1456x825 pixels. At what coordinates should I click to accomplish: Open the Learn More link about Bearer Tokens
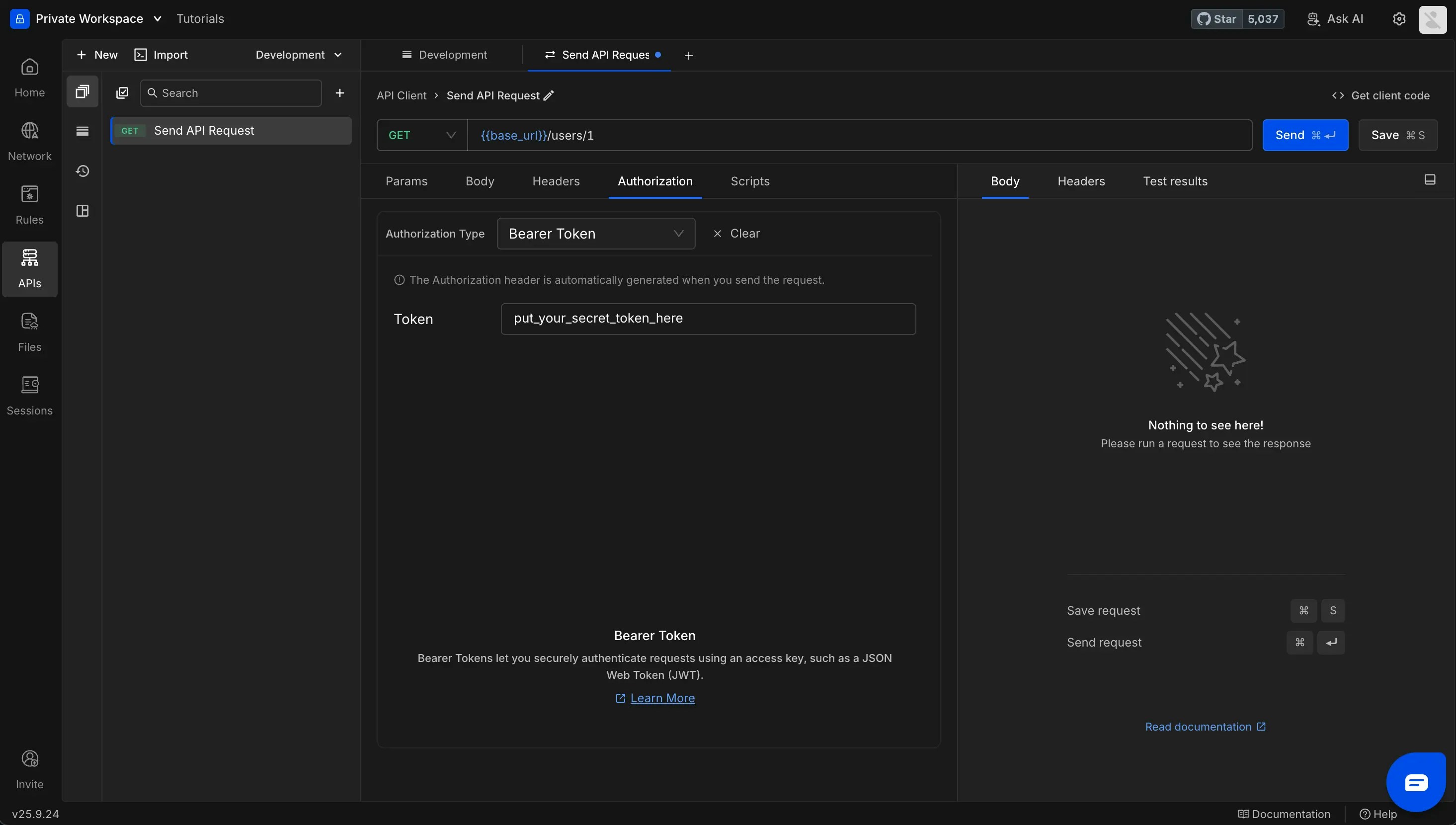[x=662, y=698]
